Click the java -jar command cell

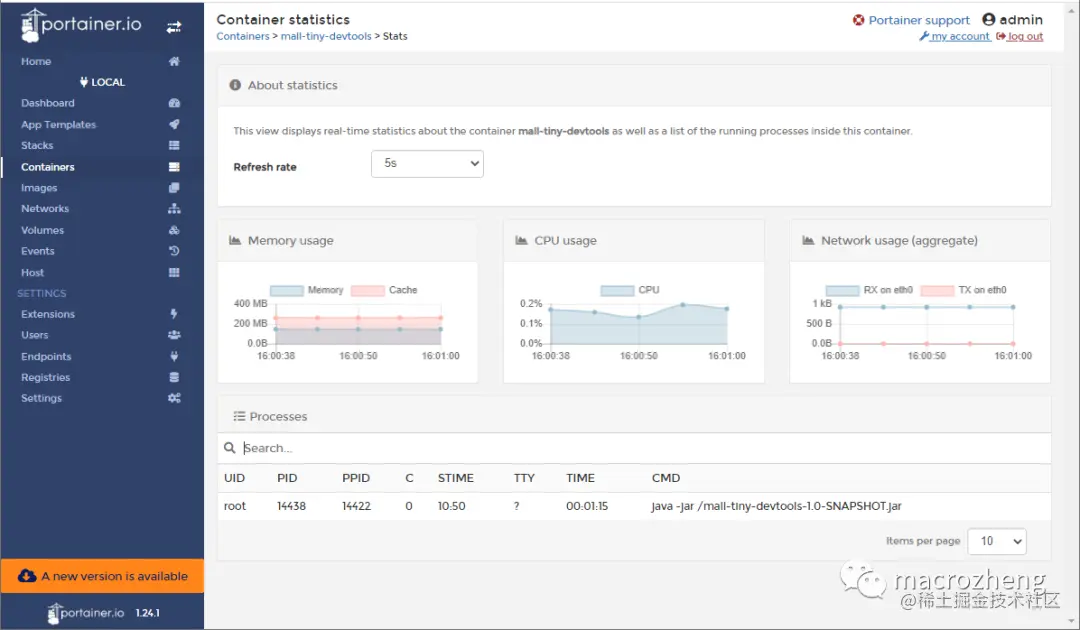coord(776,506)
